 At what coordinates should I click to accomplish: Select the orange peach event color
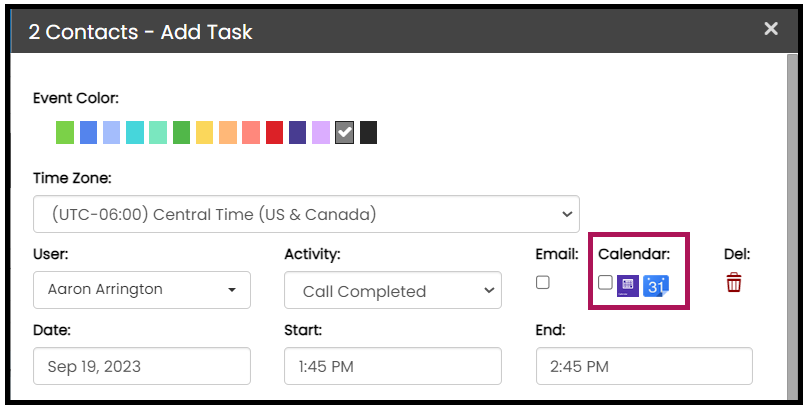pos(228,133)
